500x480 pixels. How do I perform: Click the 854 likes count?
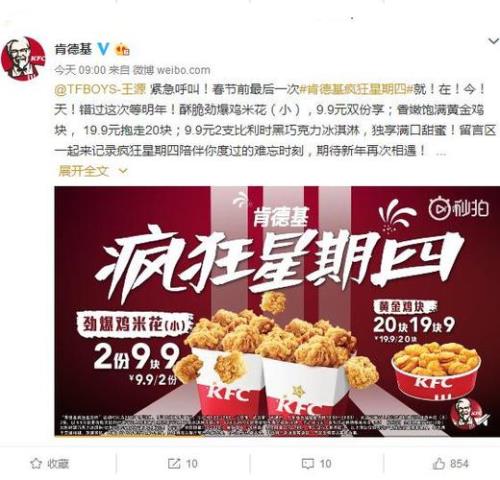pos(459,464)
